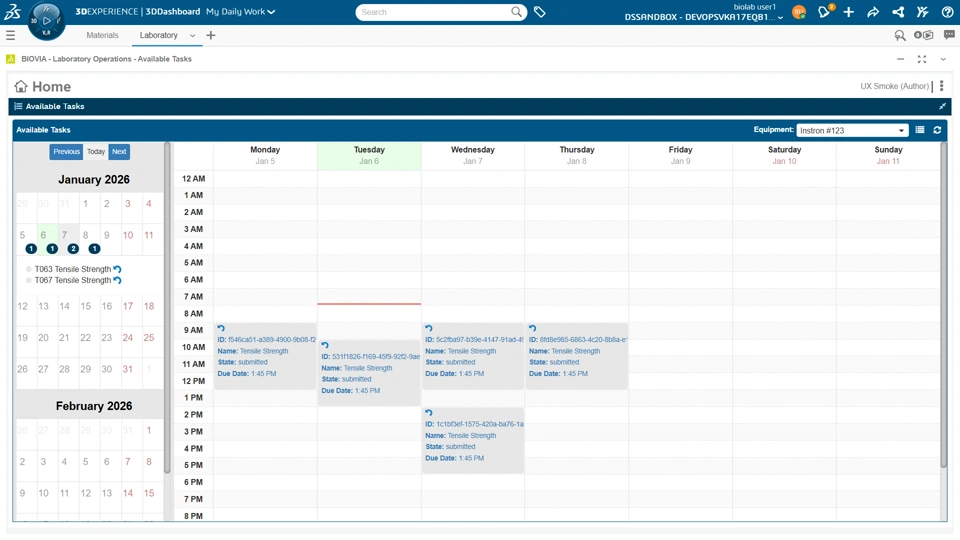Open the social network share icon
This screenshot has width=960, height=540.
pos(898,12)
